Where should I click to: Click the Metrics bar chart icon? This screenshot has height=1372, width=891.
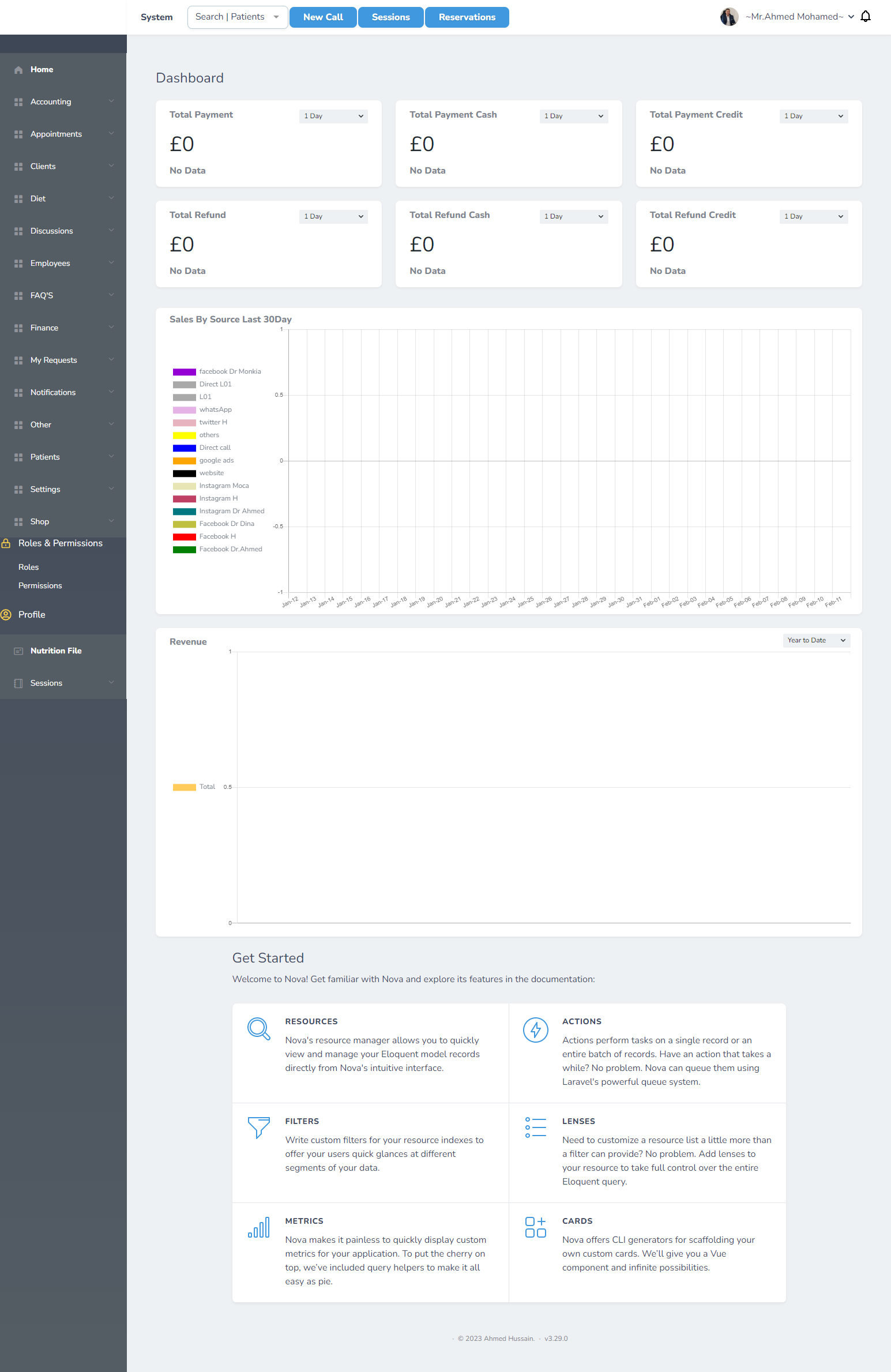click(x=258, y=1227)
